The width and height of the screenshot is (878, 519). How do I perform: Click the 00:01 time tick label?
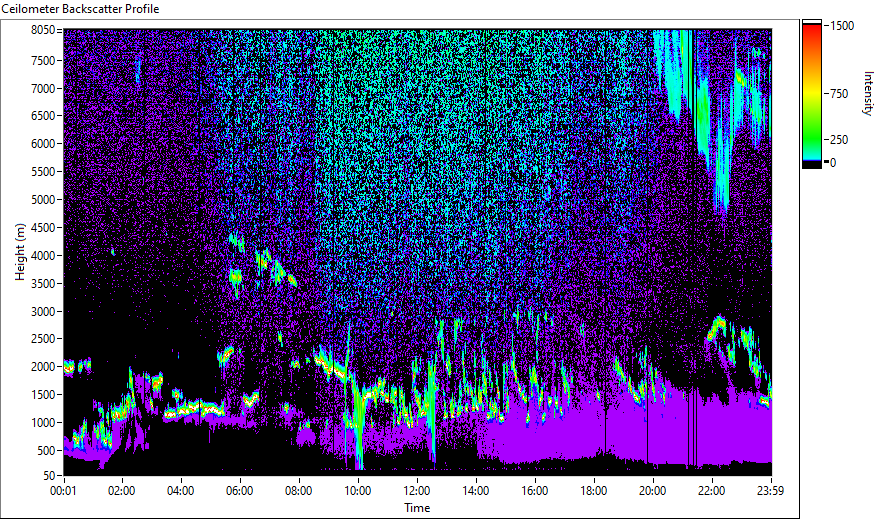coord(63,491)
